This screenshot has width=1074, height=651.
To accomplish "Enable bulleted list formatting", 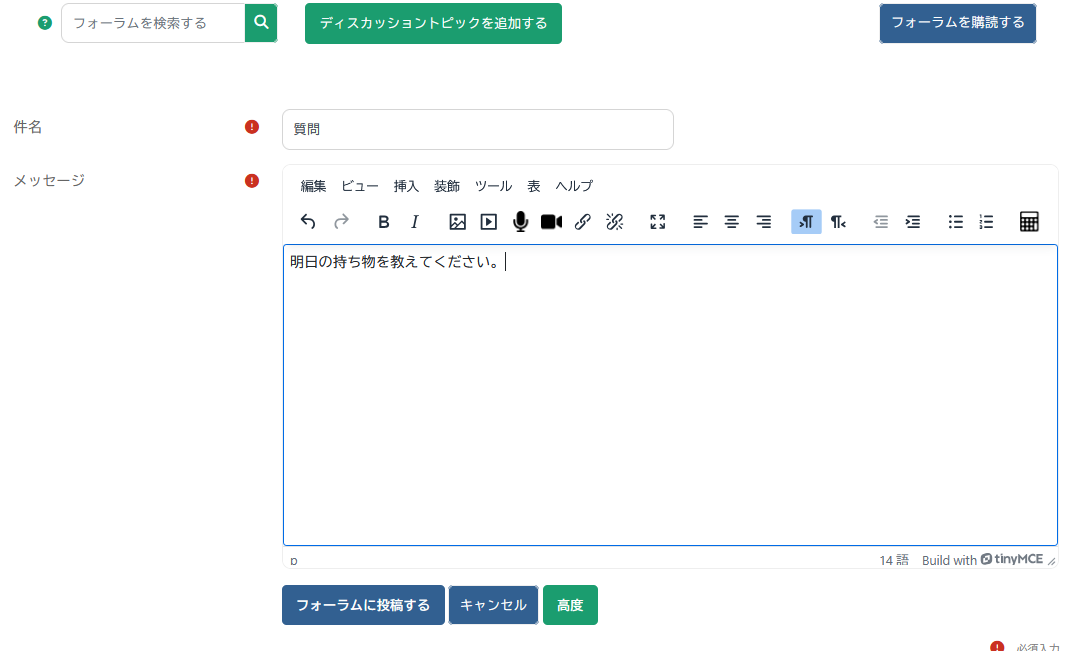I will (955, 221).
